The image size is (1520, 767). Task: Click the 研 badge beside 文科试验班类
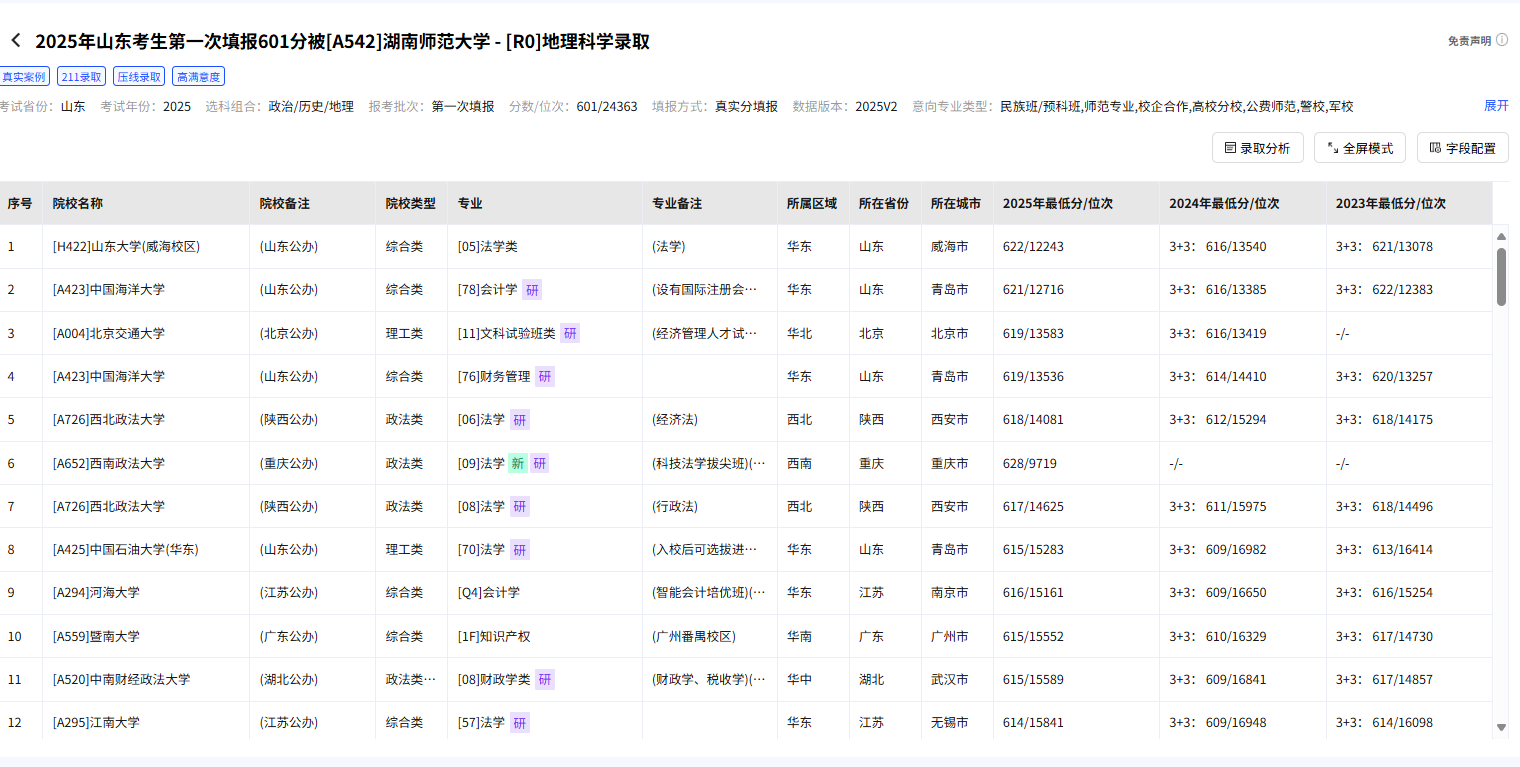coord(568,333)
